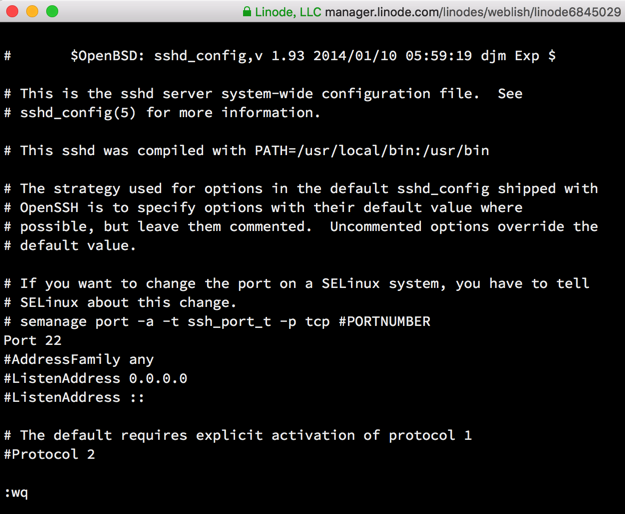The image size is (625, 514).
Task: Click the #AddressFamily any line
Action: coord(79,359)
